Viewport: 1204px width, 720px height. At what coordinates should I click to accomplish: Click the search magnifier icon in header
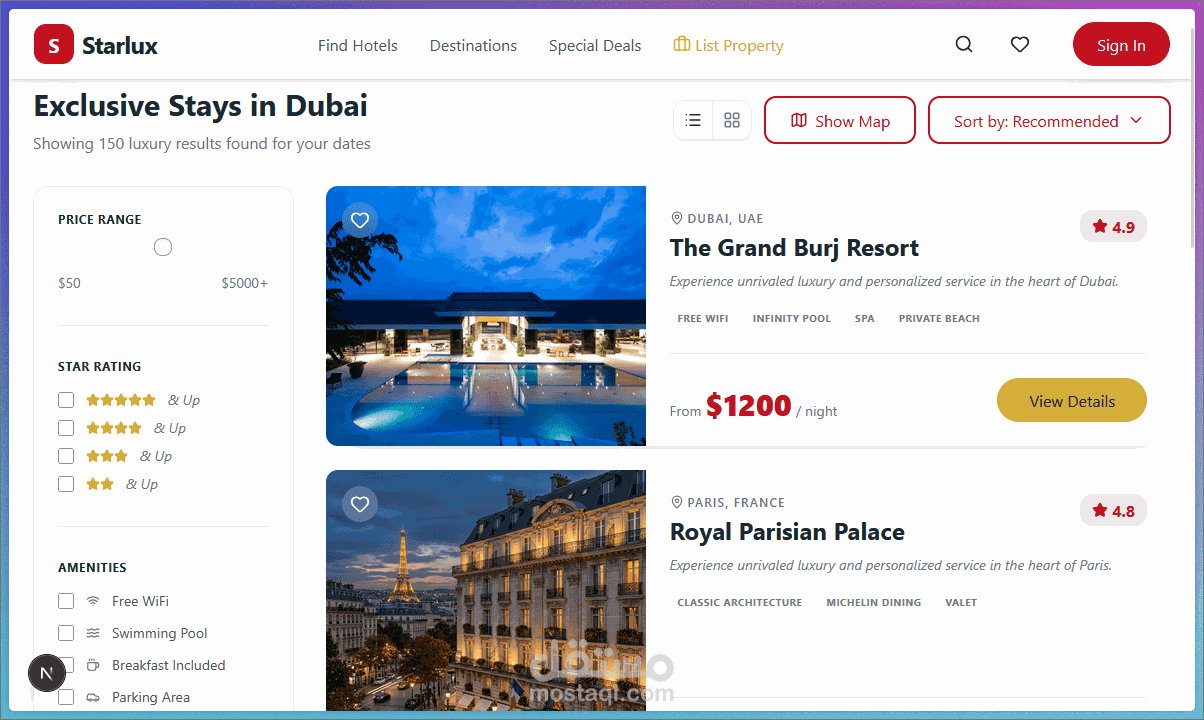(964, 45)
